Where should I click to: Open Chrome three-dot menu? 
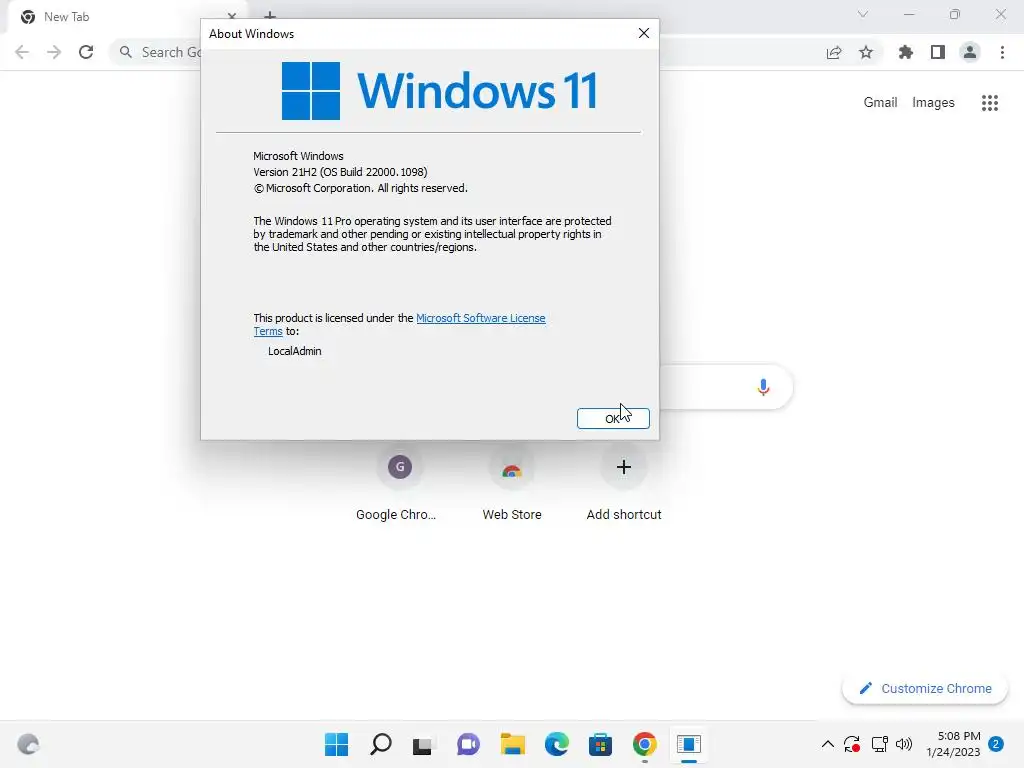1002,52
